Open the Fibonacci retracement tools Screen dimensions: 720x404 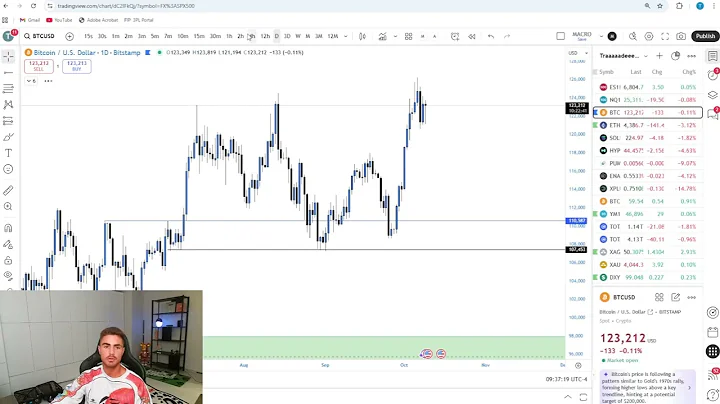pyautogui.click(x=8, y=89)
